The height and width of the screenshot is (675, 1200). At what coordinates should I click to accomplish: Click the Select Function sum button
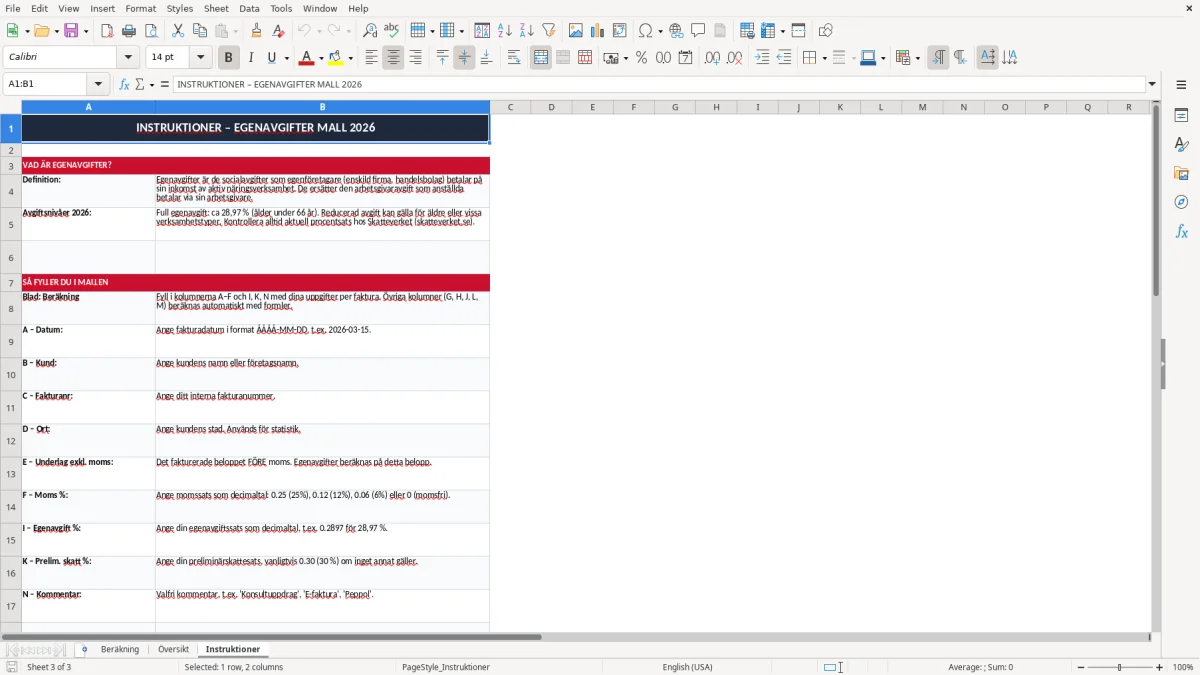tap(142, 84)
